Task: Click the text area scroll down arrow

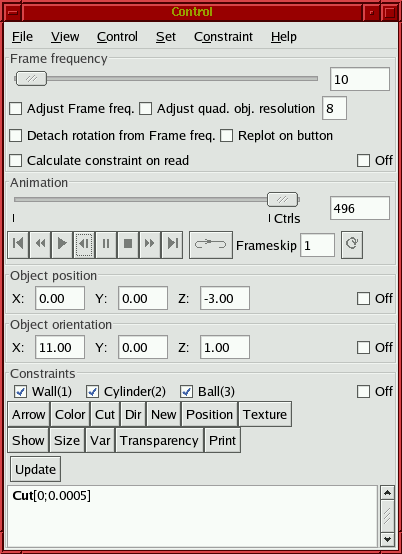Action: pos(387,540)
